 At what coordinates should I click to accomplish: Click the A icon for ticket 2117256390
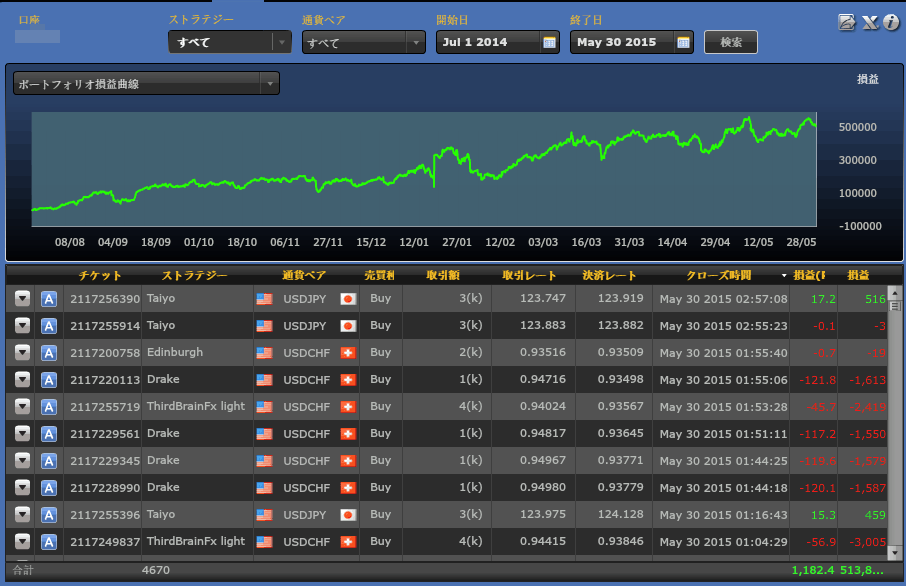[49, 299]
